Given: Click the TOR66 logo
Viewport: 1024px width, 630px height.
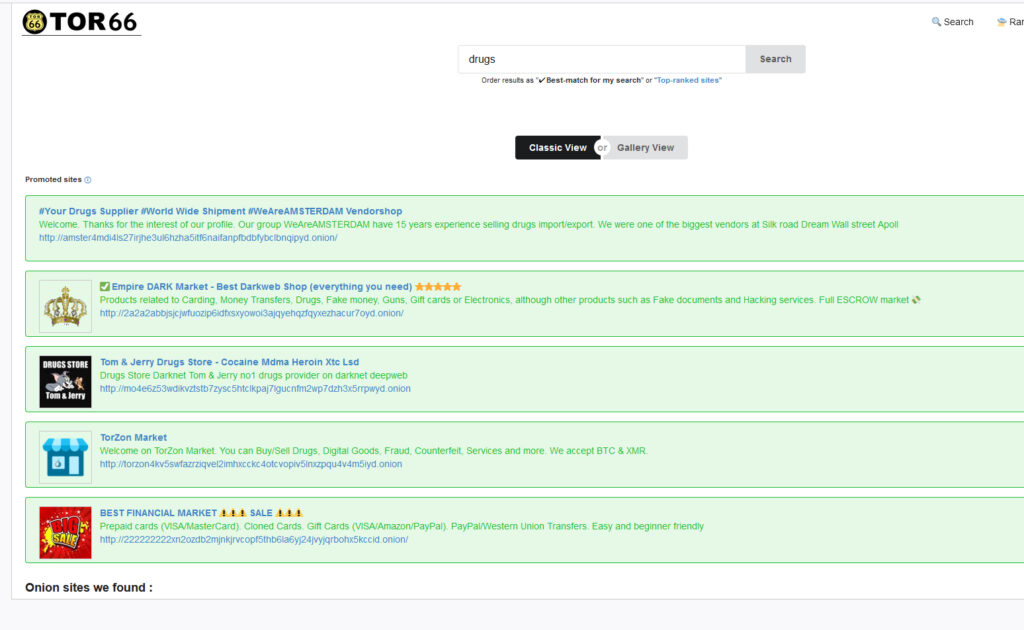Looking at the screenshot, I should pyautogui.click(x=80, y=21).
